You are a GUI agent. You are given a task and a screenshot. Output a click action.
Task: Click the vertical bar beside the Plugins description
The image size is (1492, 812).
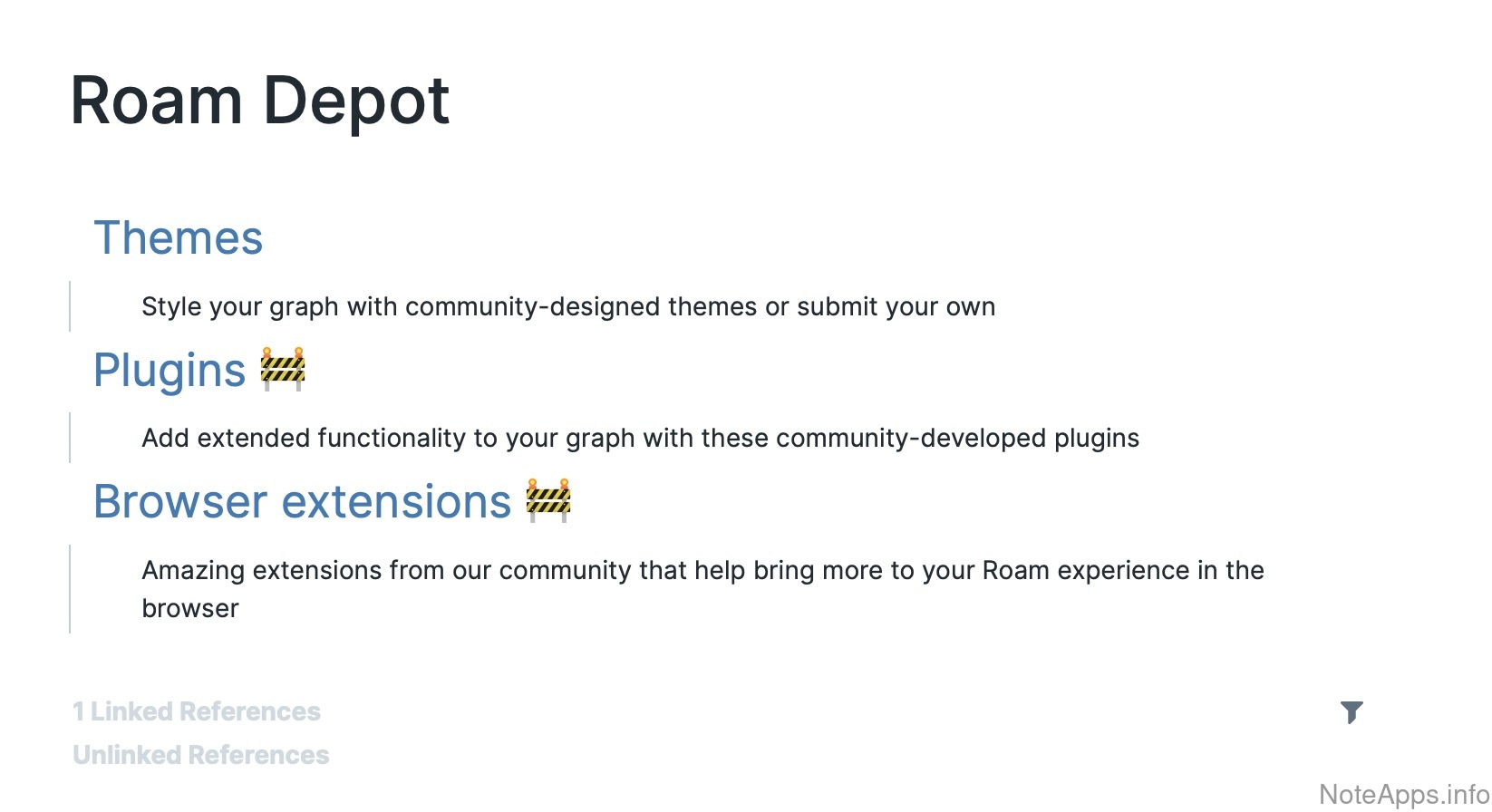70,438
